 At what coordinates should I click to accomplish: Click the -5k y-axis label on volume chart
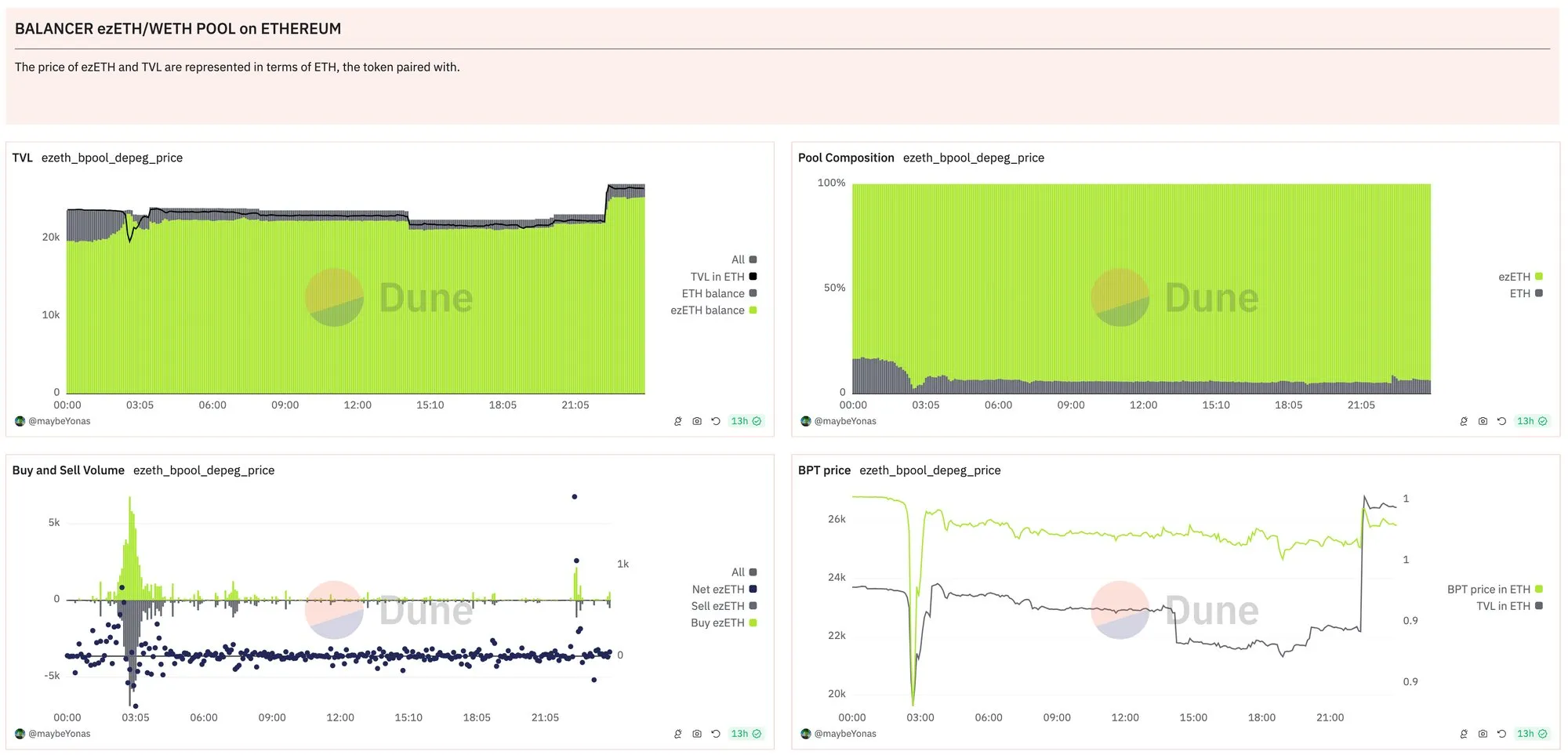52,675
